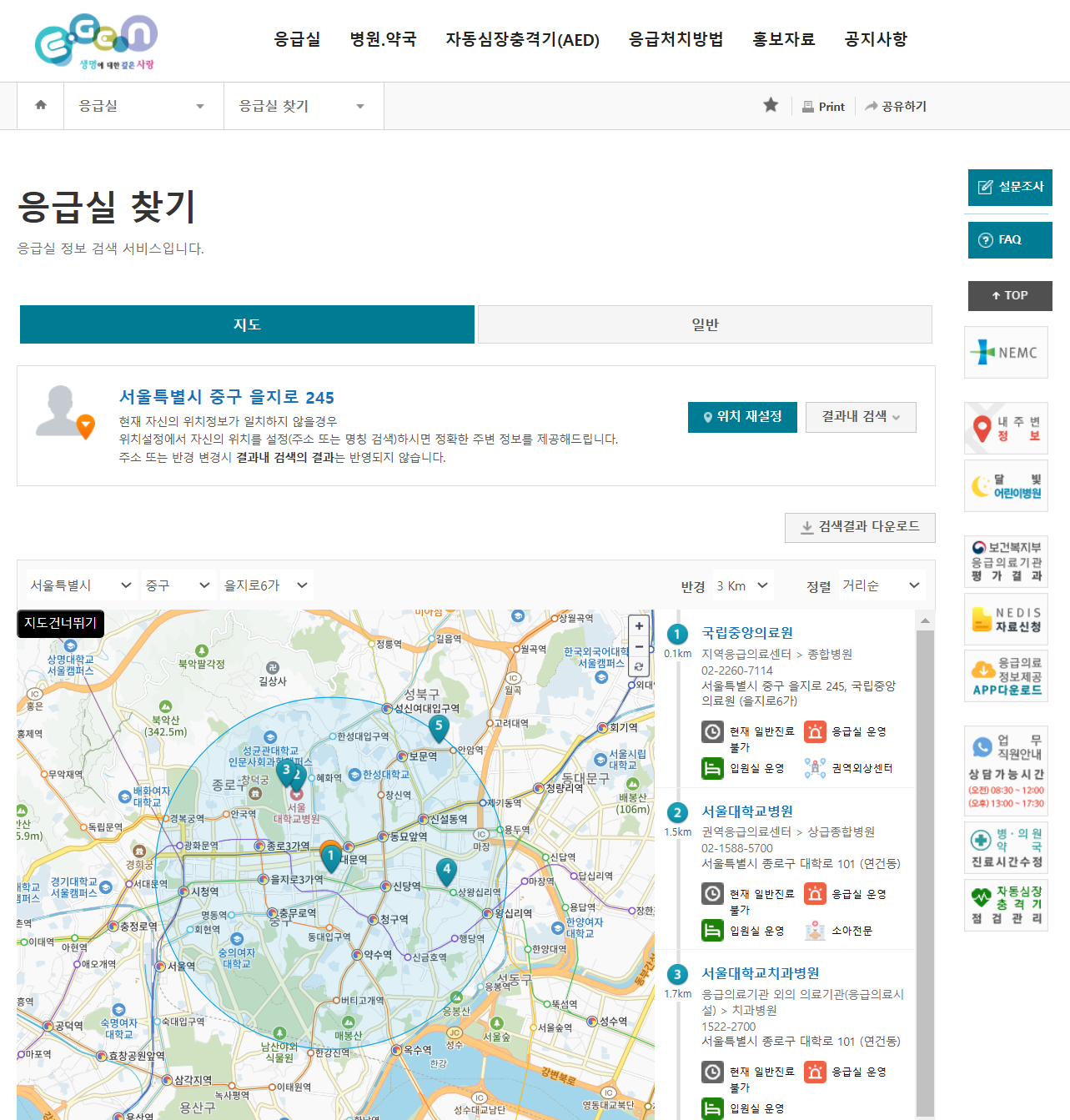
Task: Zoom in with the map plus icon
Action: 638,625
